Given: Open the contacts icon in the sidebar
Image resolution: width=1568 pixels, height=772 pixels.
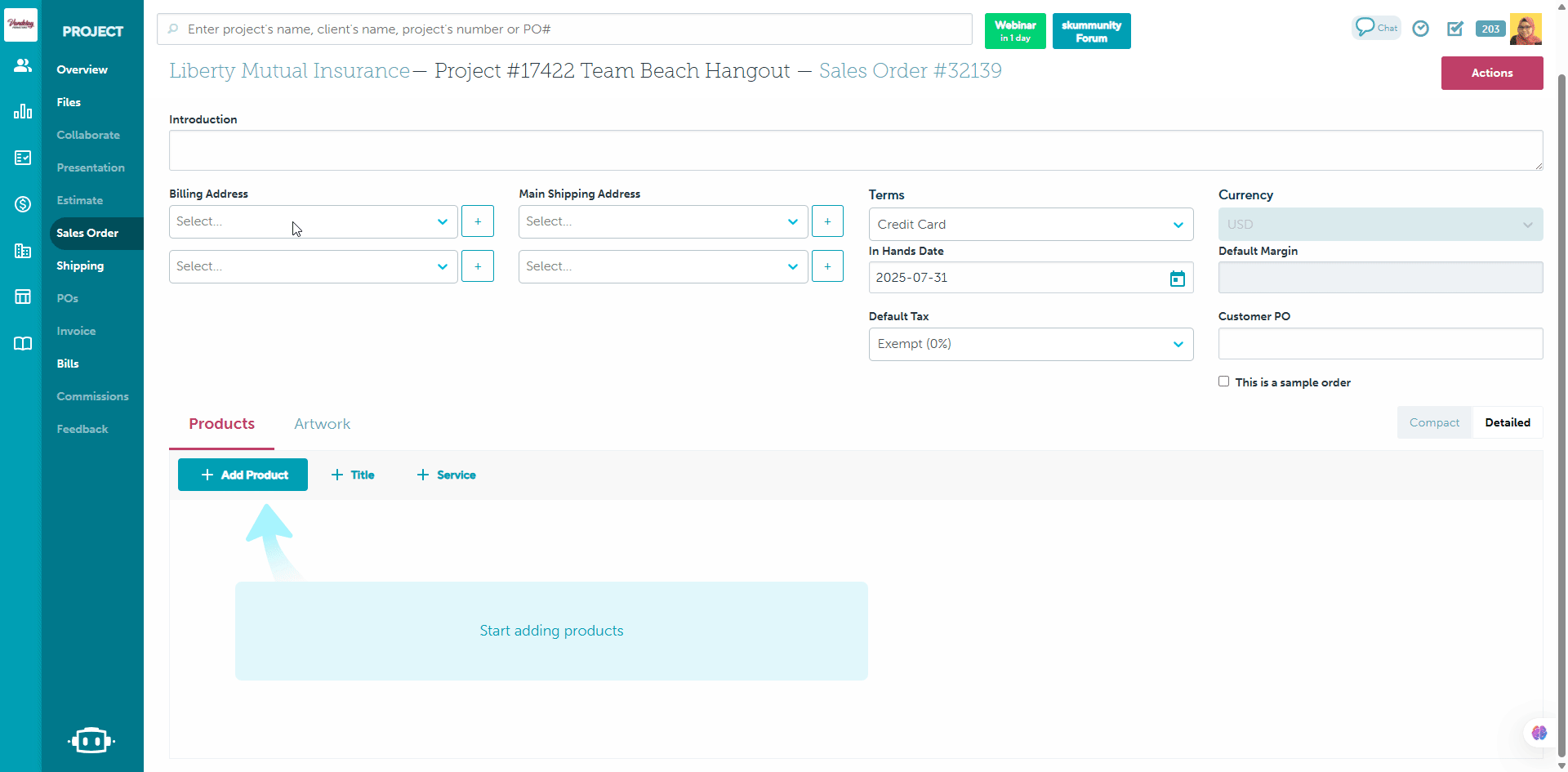Looking at the screenshot, I should pos(22,65).
